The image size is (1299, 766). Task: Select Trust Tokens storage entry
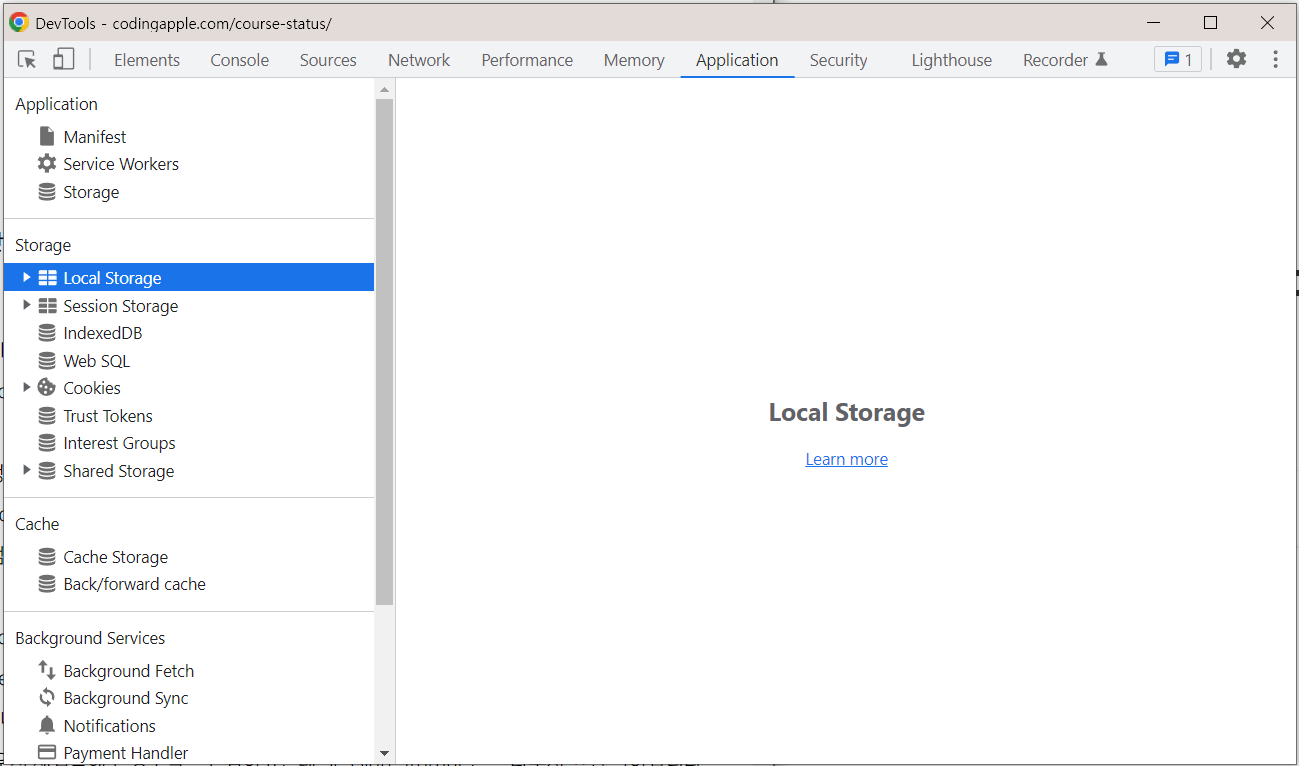tap(108, 415)
